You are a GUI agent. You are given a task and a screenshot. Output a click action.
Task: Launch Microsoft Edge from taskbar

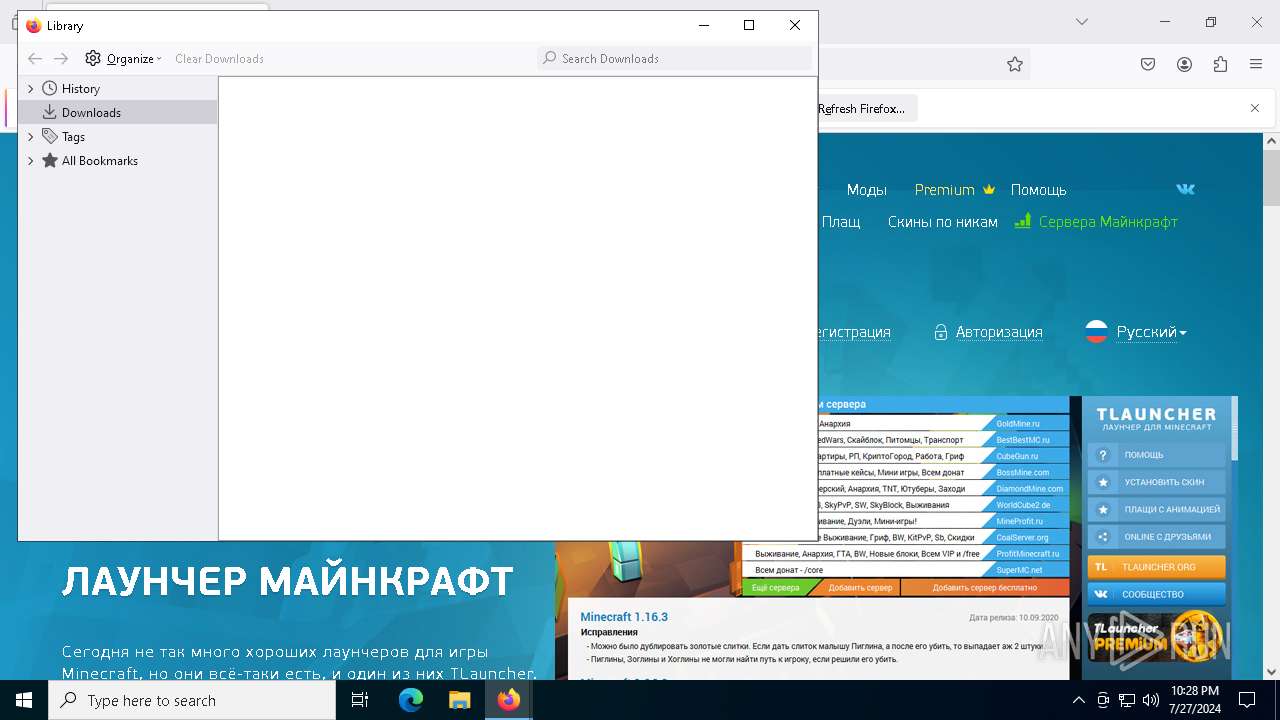click(411, 700)
